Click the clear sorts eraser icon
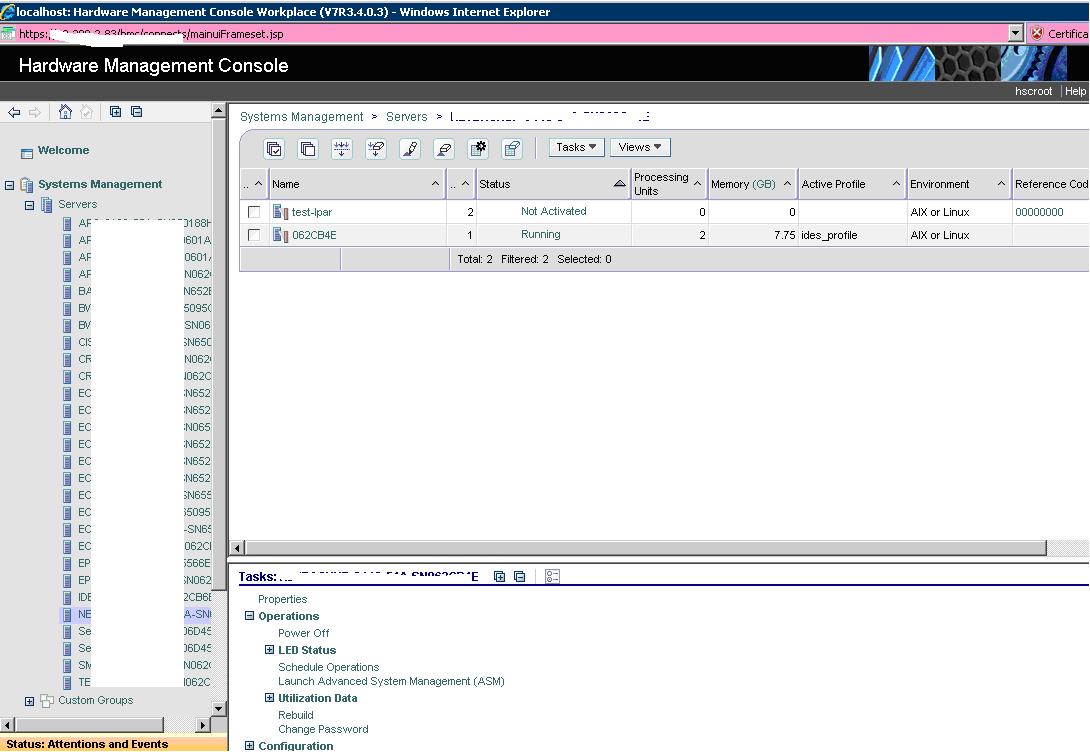Image resolution: width=1090 pixels, height=752 pixels. (x=444, y=147)
